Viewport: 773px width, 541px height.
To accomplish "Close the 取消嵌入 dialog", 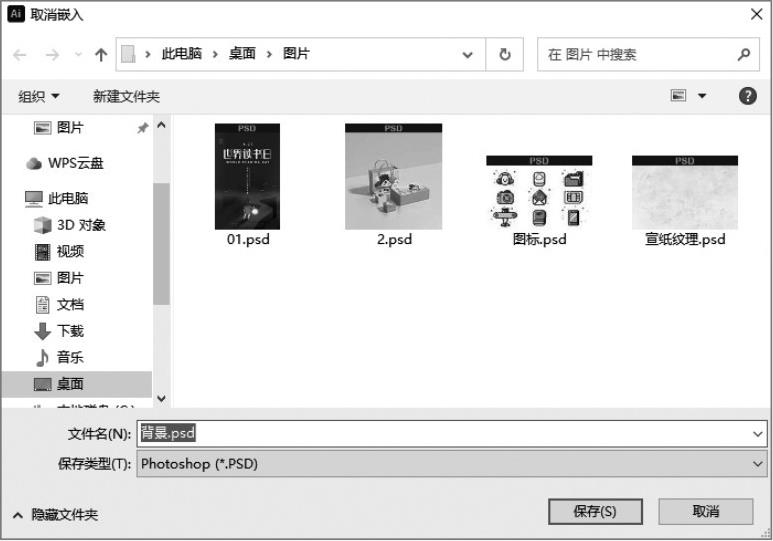I will coord(757,14).
